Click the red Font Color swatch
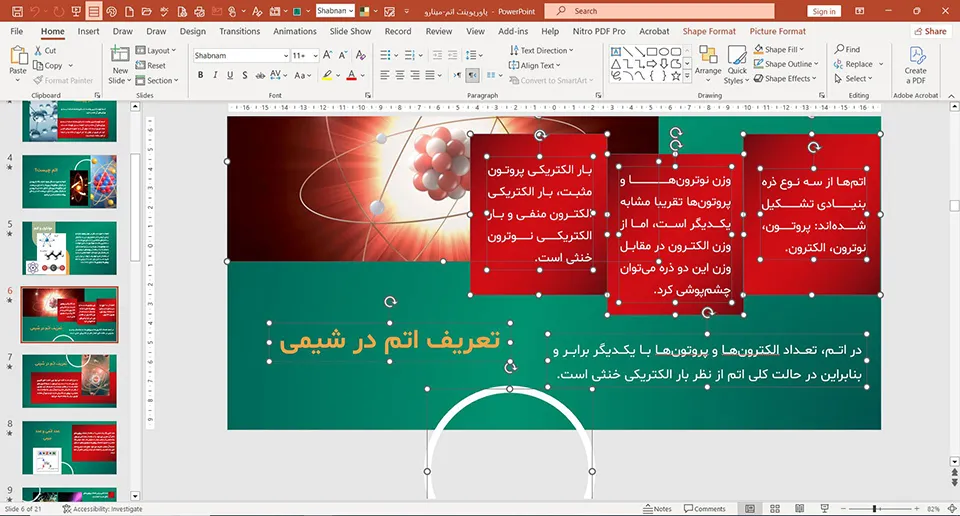This screenshot has width=960, height=516. (x=351, y=75)
